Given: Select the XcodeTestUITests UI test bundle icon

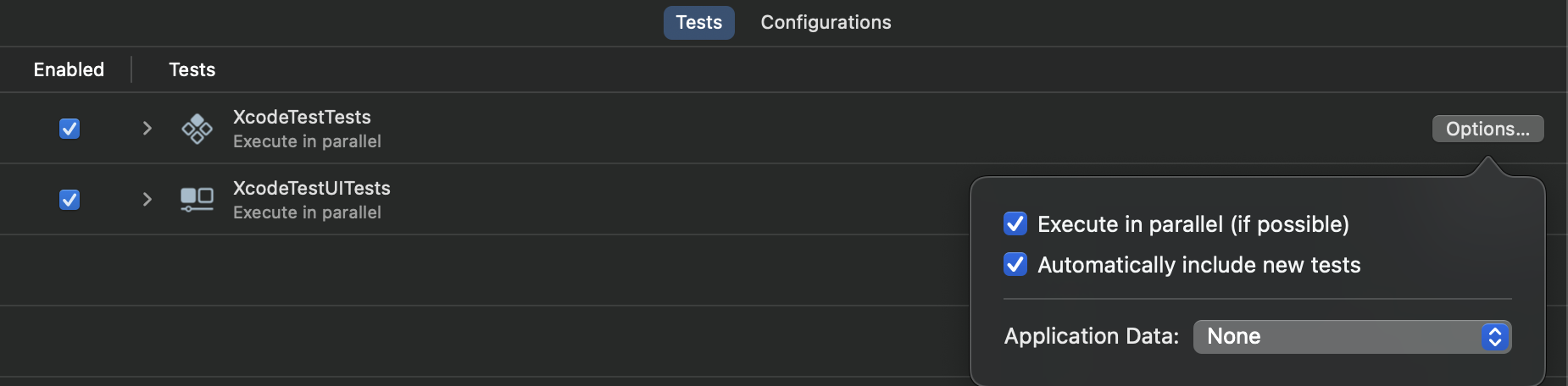Looking at the screenshot, I should [x=197, y=200].
